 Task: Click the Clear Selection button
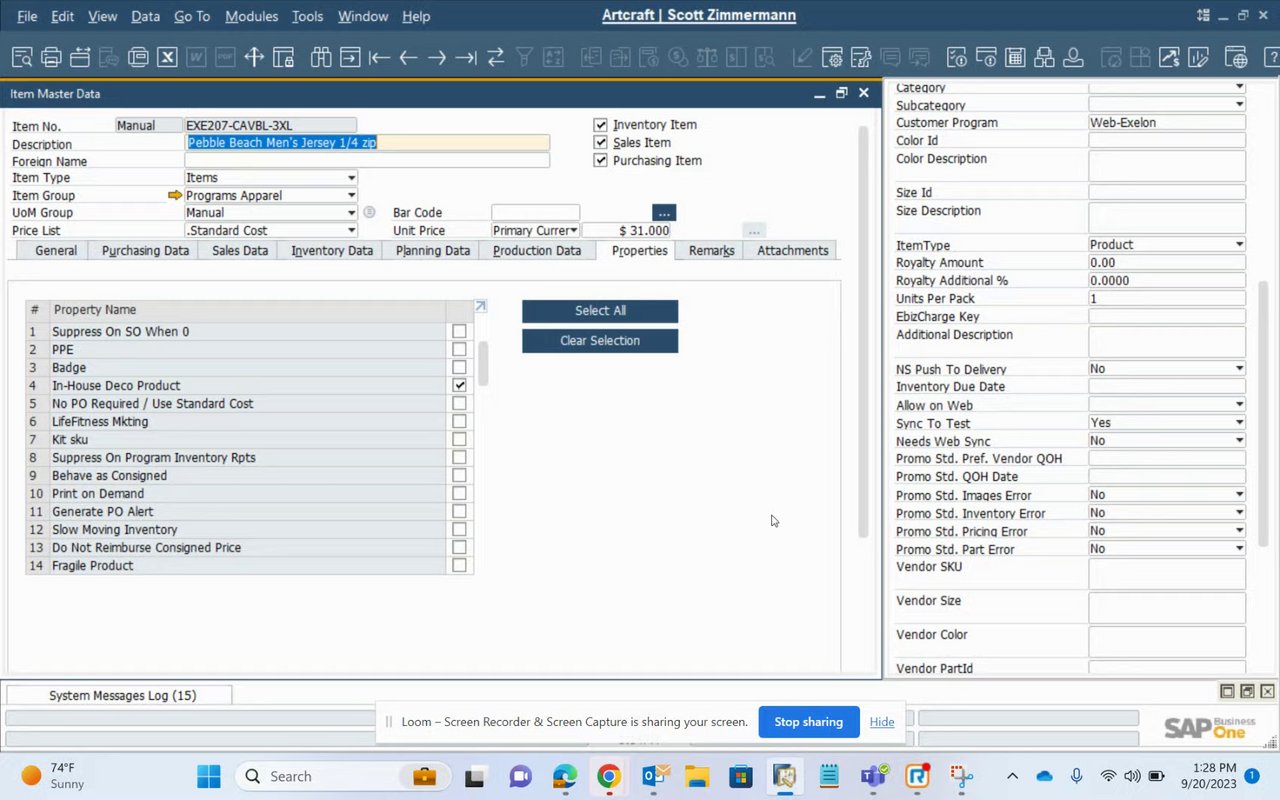coord(600,341)
